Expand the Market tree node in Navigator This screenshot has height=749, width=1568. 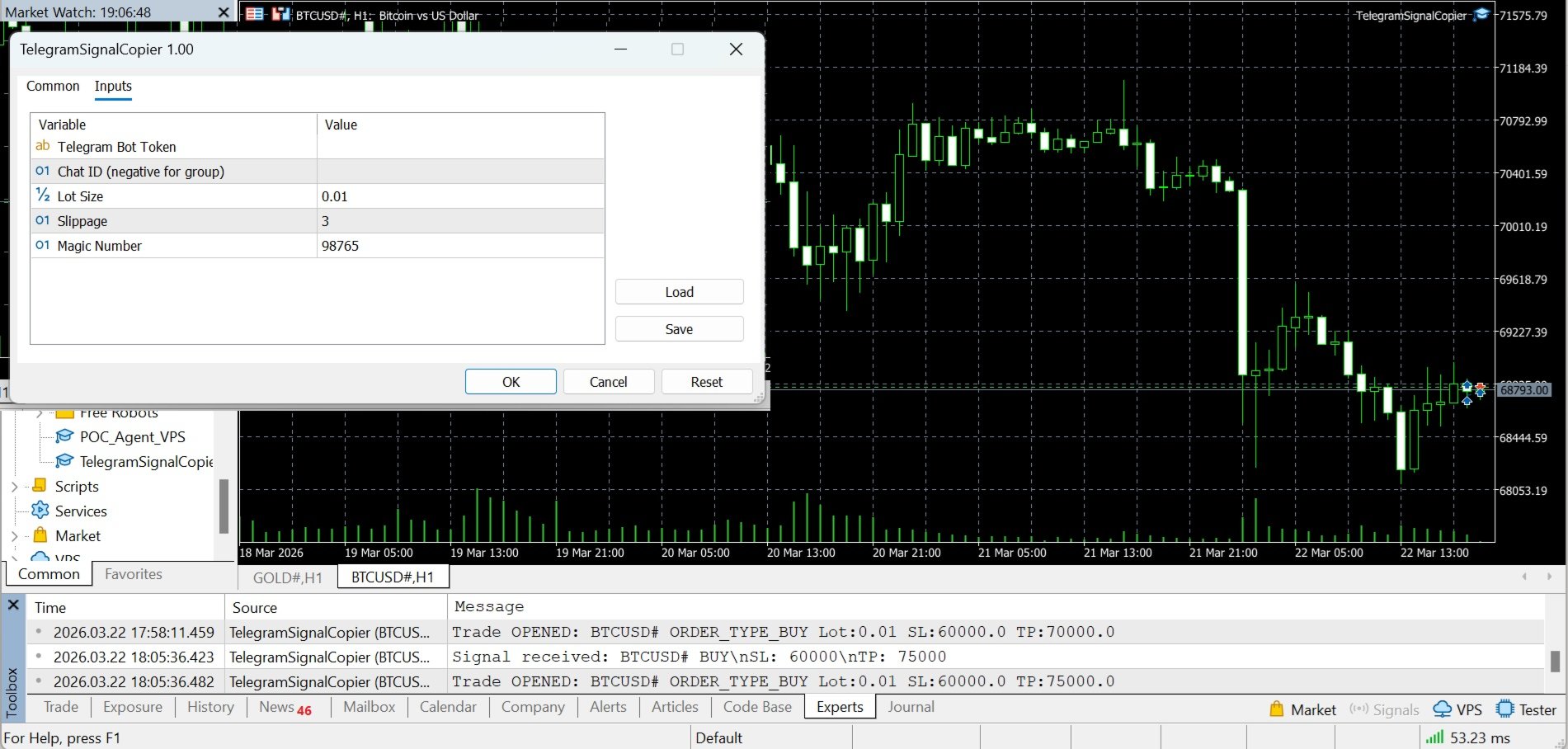tap(14, 536)
